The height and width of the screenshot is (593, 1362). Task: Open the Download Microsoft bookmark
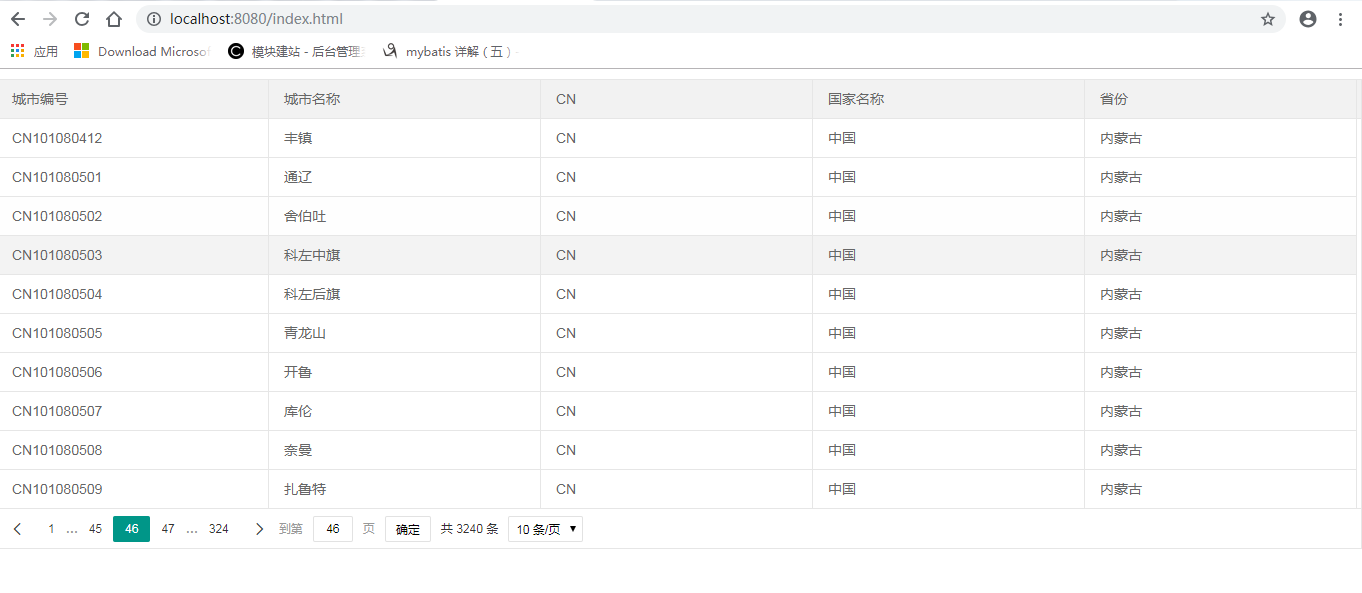[x=141, y=51]
